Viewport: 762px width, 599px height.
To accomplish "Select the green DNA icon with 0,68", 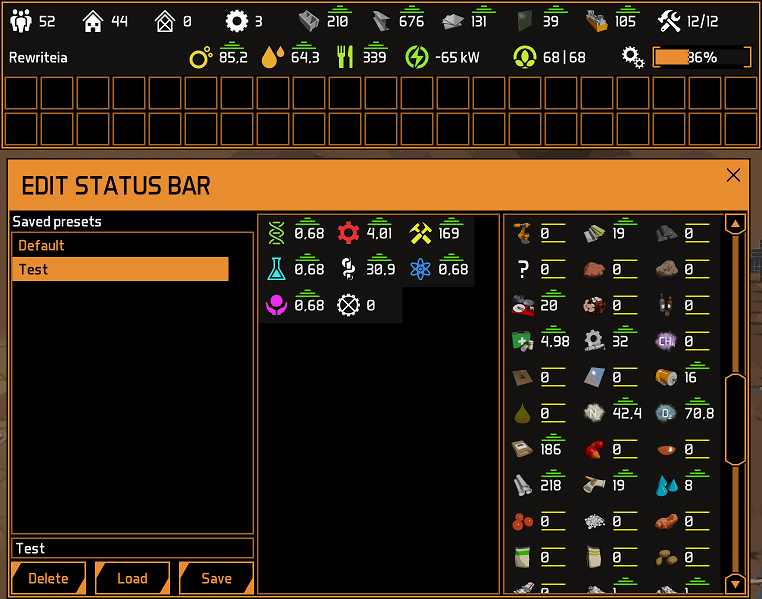I will point(276,233).
